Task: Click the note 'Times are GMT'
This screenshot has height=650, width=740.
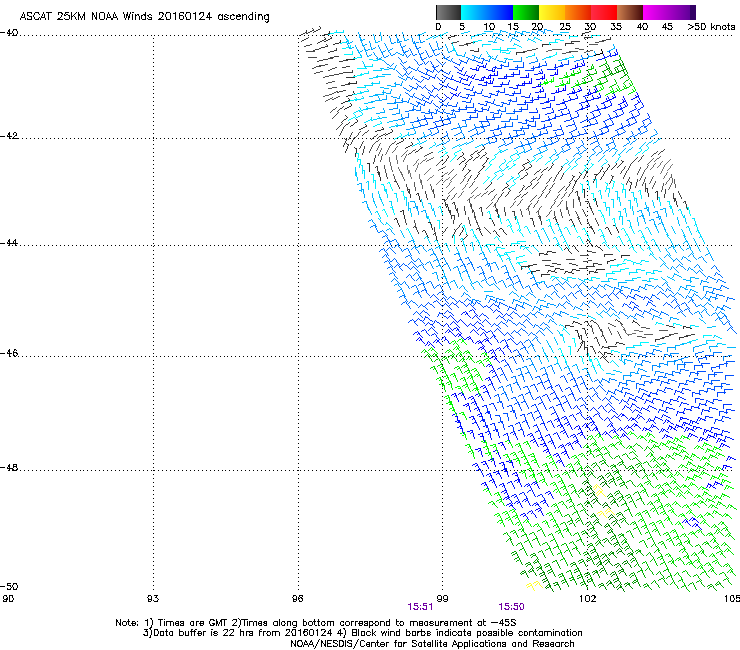Action: click(x=193, y=623)
